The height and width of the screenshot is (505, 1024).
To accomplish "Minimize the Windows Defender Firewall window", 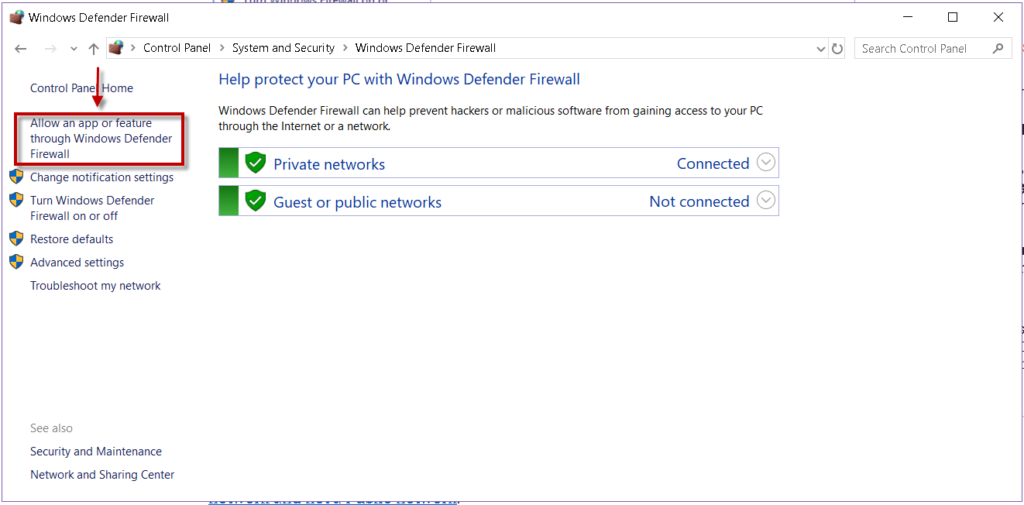I will coord(907,18).
